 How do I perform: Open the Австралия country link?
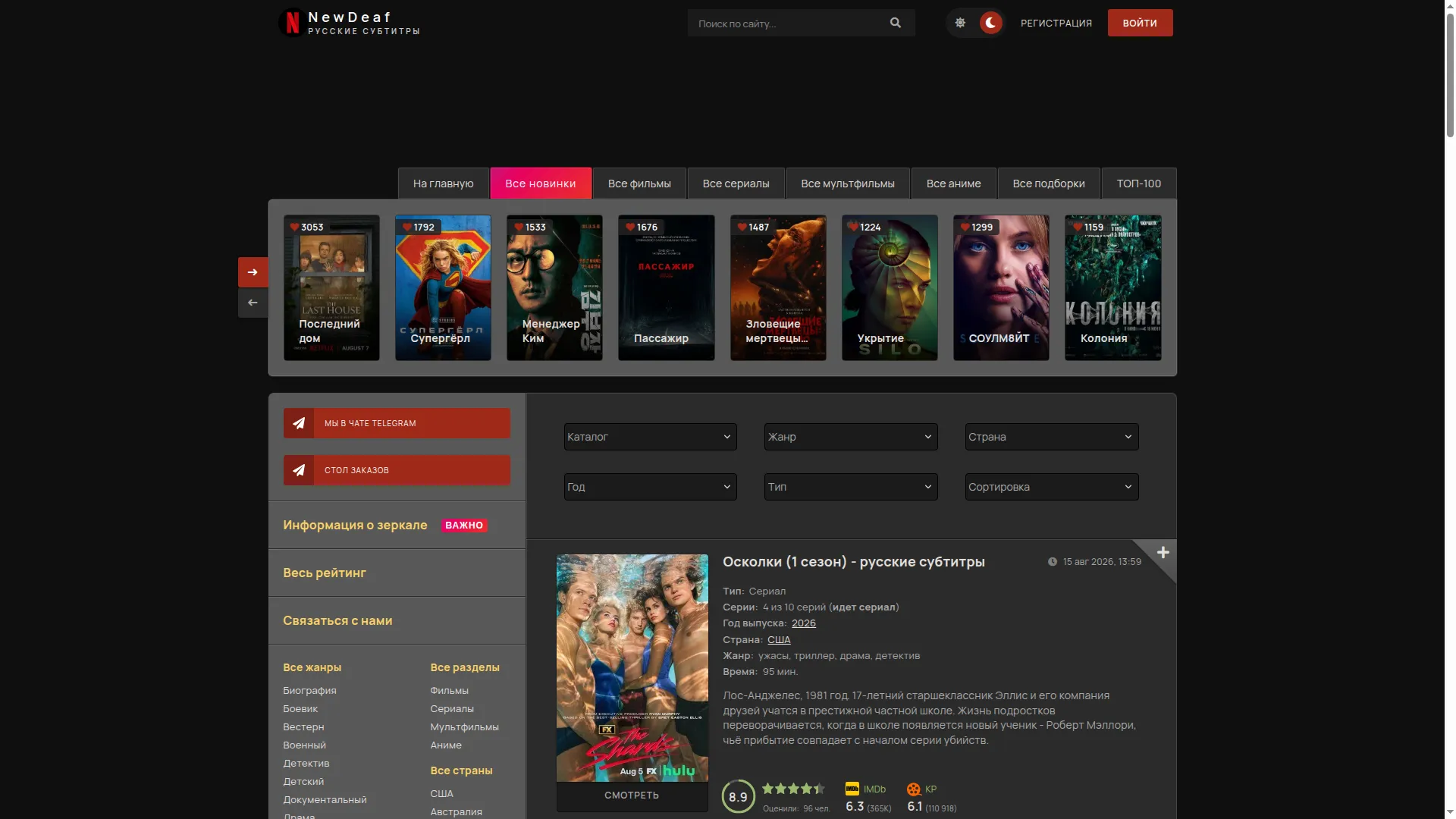click(x=456, y=812)
